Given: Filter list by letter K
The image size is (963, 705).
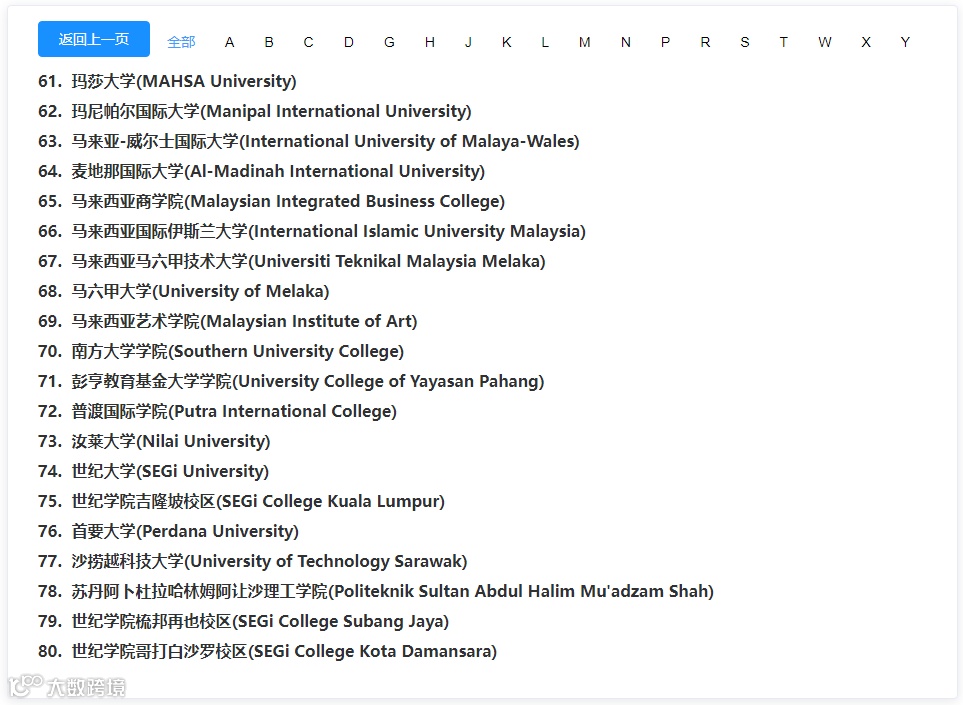Looking at the screenshot, I should [x=507, y=42].
